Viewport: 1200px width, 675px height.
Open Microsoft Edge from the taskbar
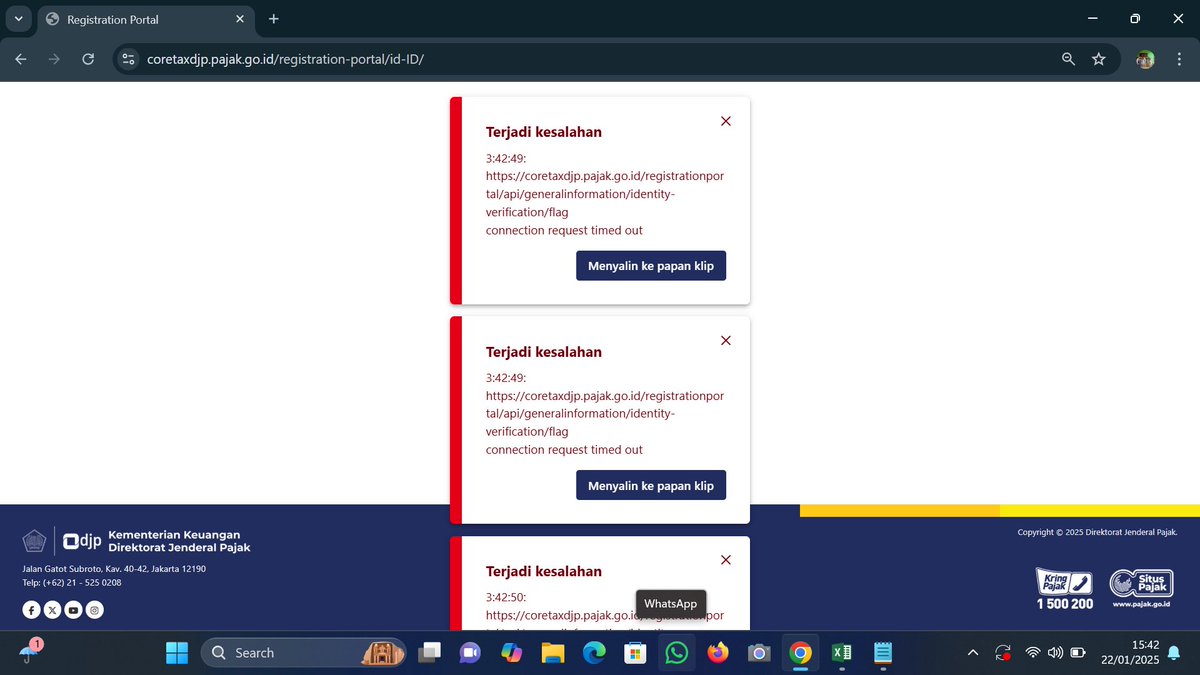(x=594, y=653)
